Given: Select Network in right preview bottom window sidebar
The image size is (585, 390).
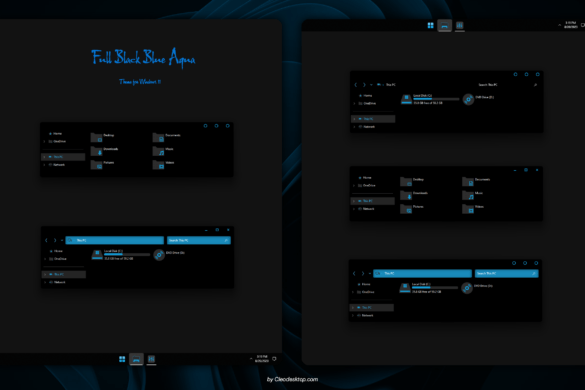Looking at the screenshot, I should (x=365, y=315).
